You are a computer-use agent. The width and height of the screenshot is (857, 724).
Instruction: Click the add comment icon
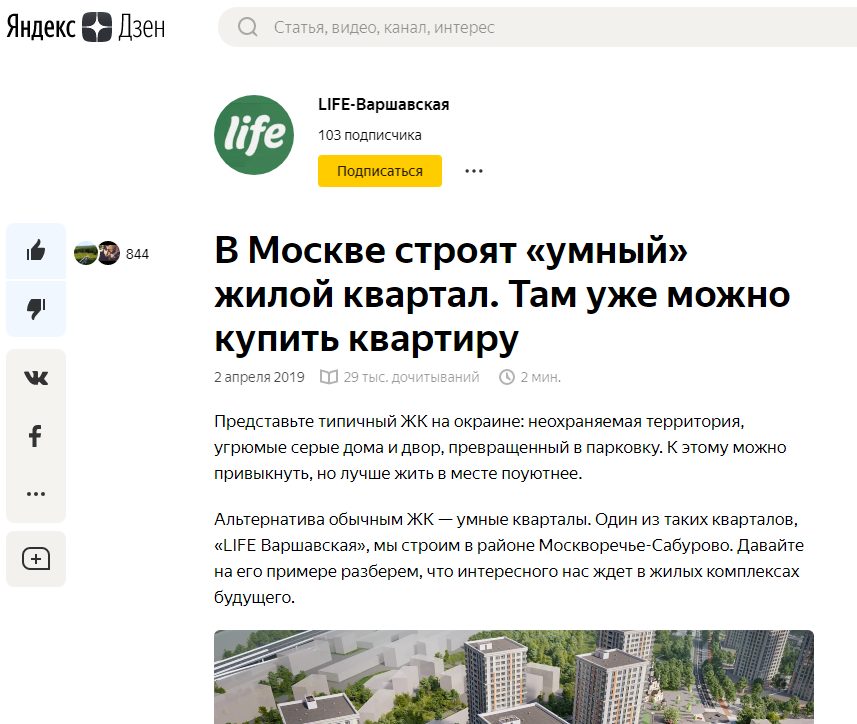pyautogui.click(x=36, y=559)
